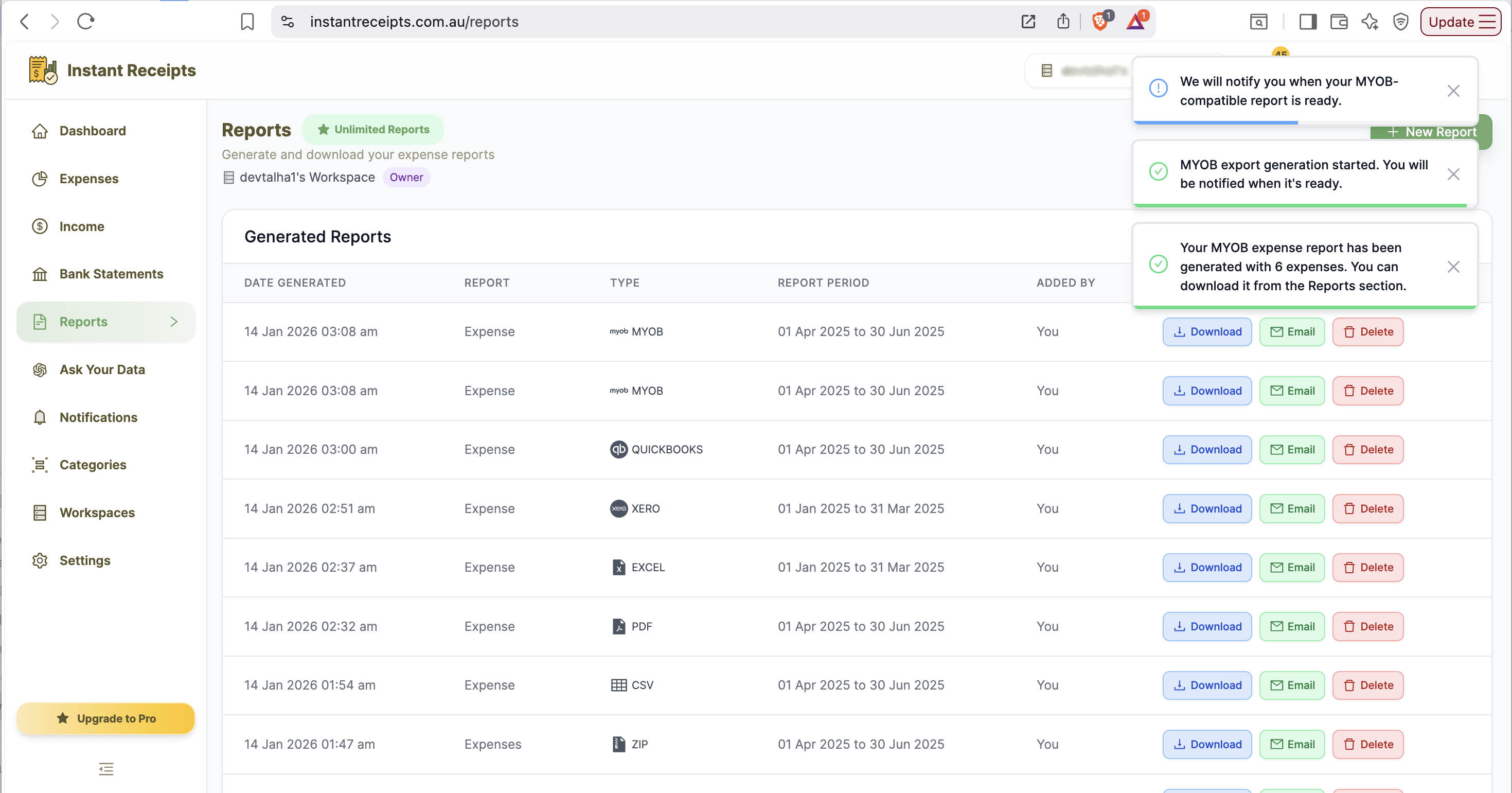Go to Income in the sidebar
The height and width of the screenshot is (793, 1512).
(x=105, y=226)
